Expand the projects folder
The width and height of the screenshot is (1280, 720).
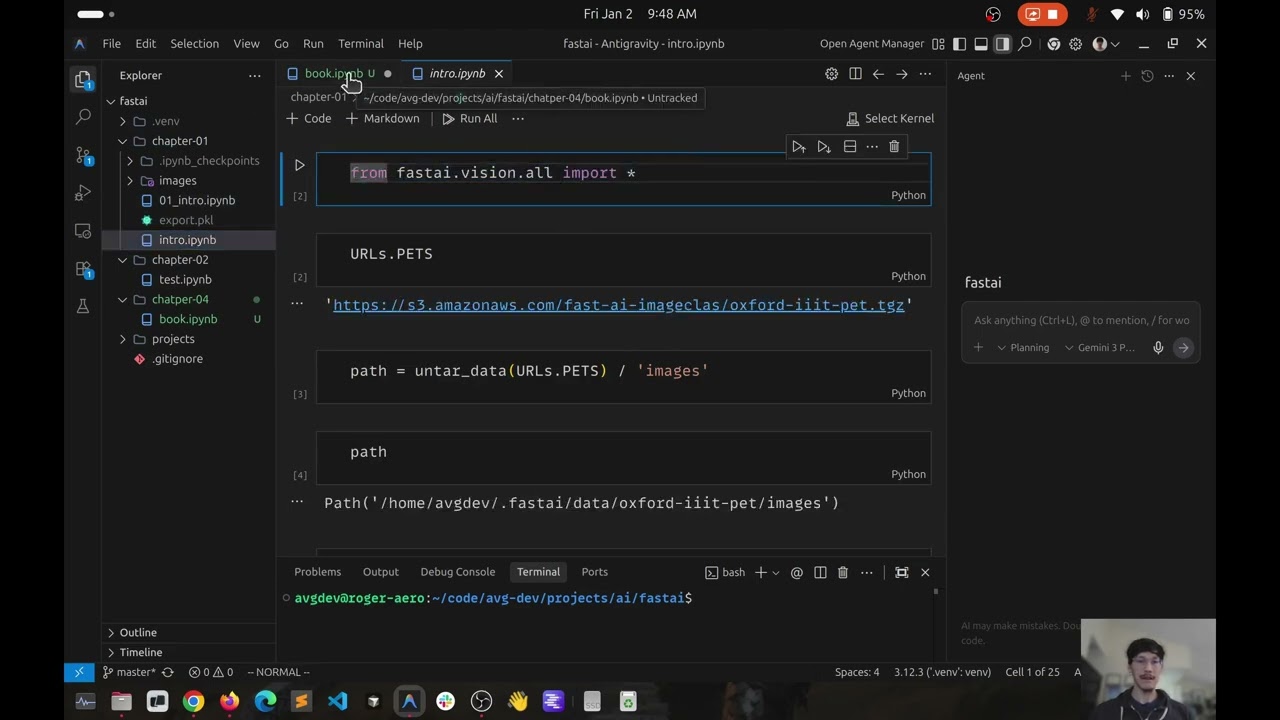pyautogui.click(x=123, y=339)
